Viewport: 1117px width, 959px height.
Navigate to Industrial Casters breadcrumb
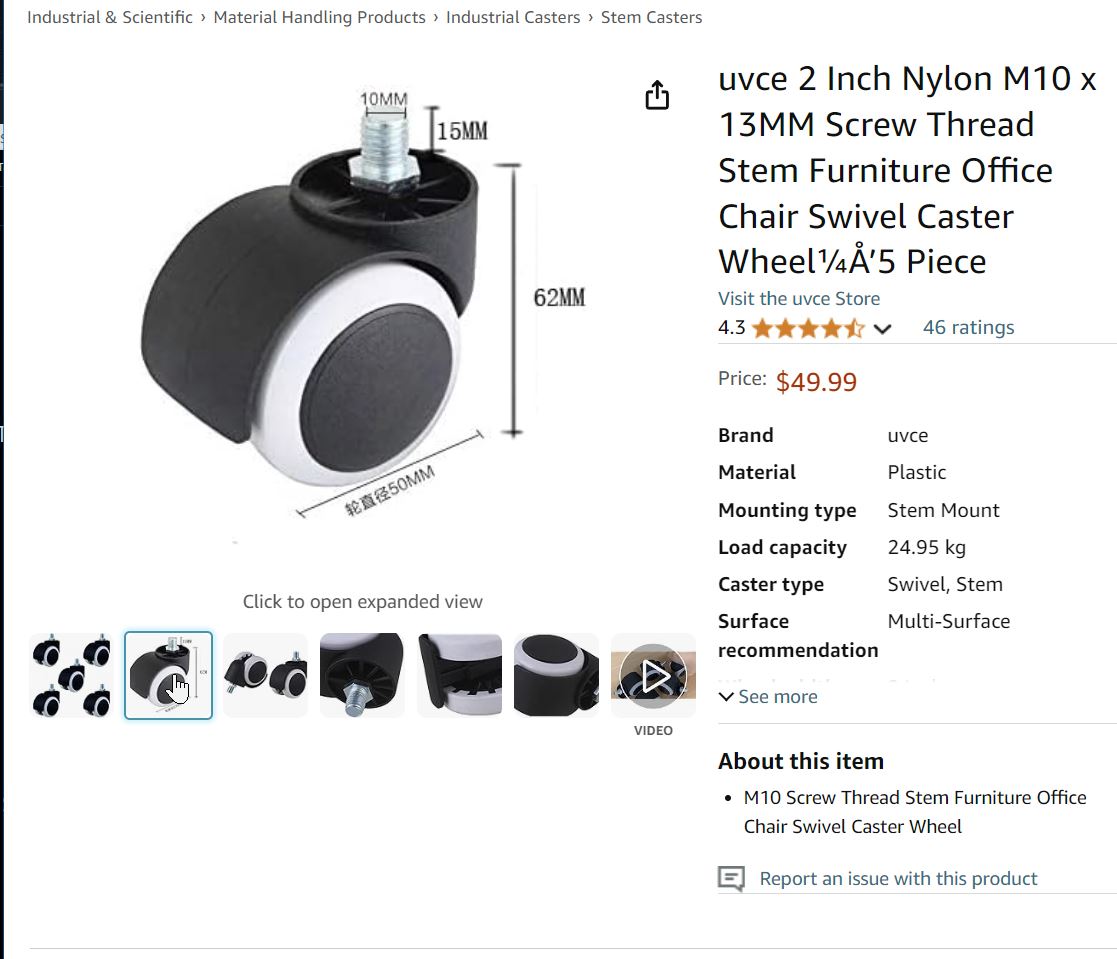(513, 17)
